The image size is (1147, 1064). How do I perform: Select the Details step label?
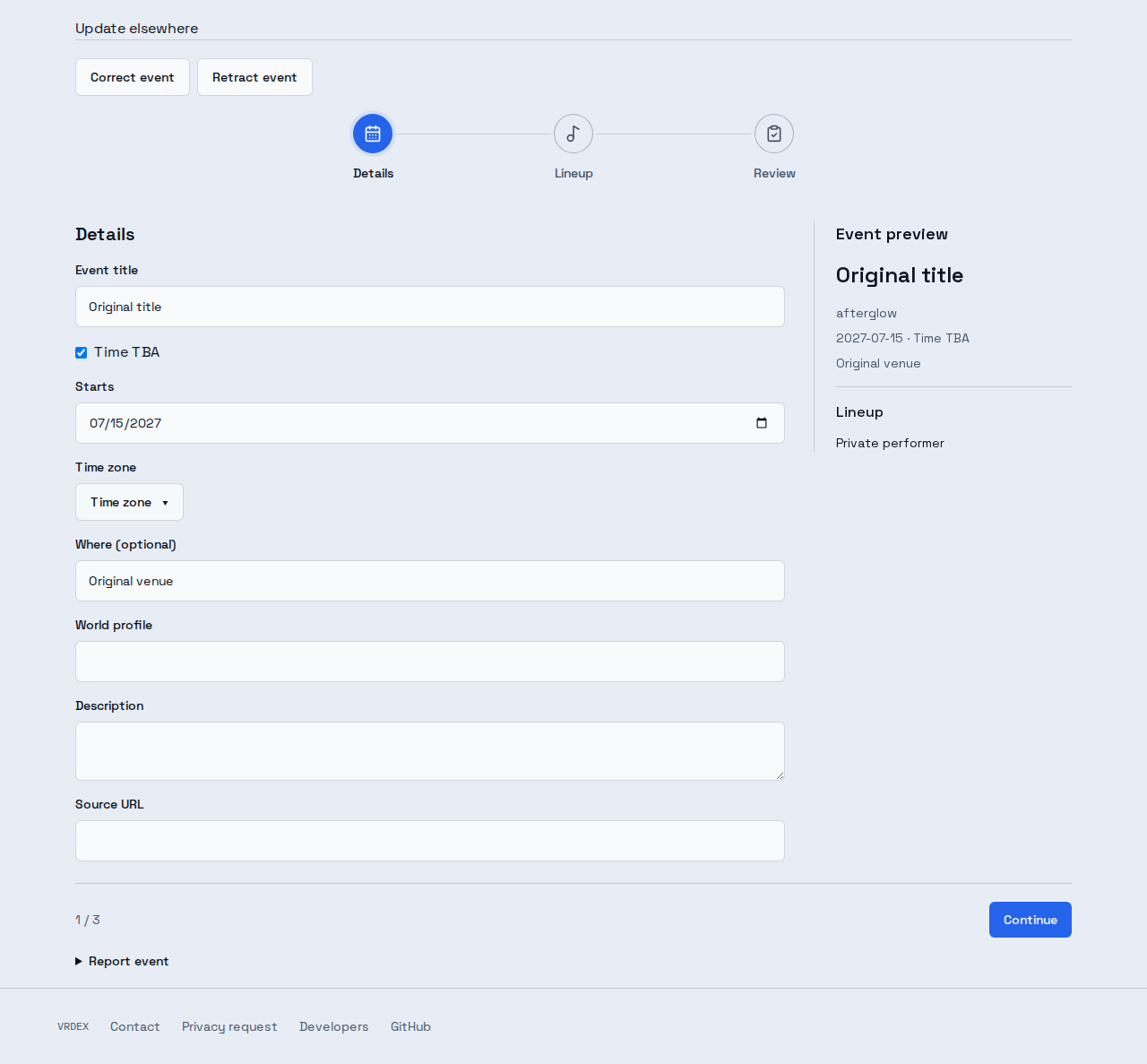pyautogui.click(x=373, y=173)
